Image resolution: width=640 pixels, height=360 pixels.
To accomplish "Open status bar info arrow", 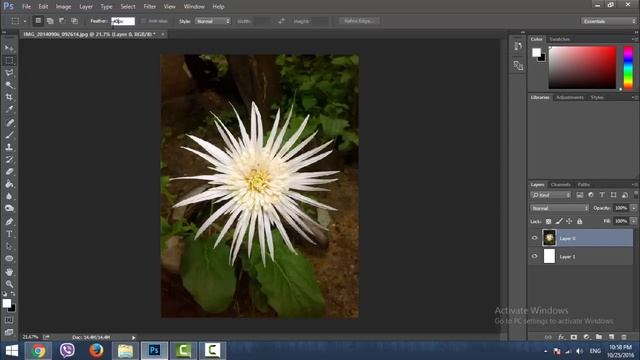I will pyautogui.click(x=133, y=338).
